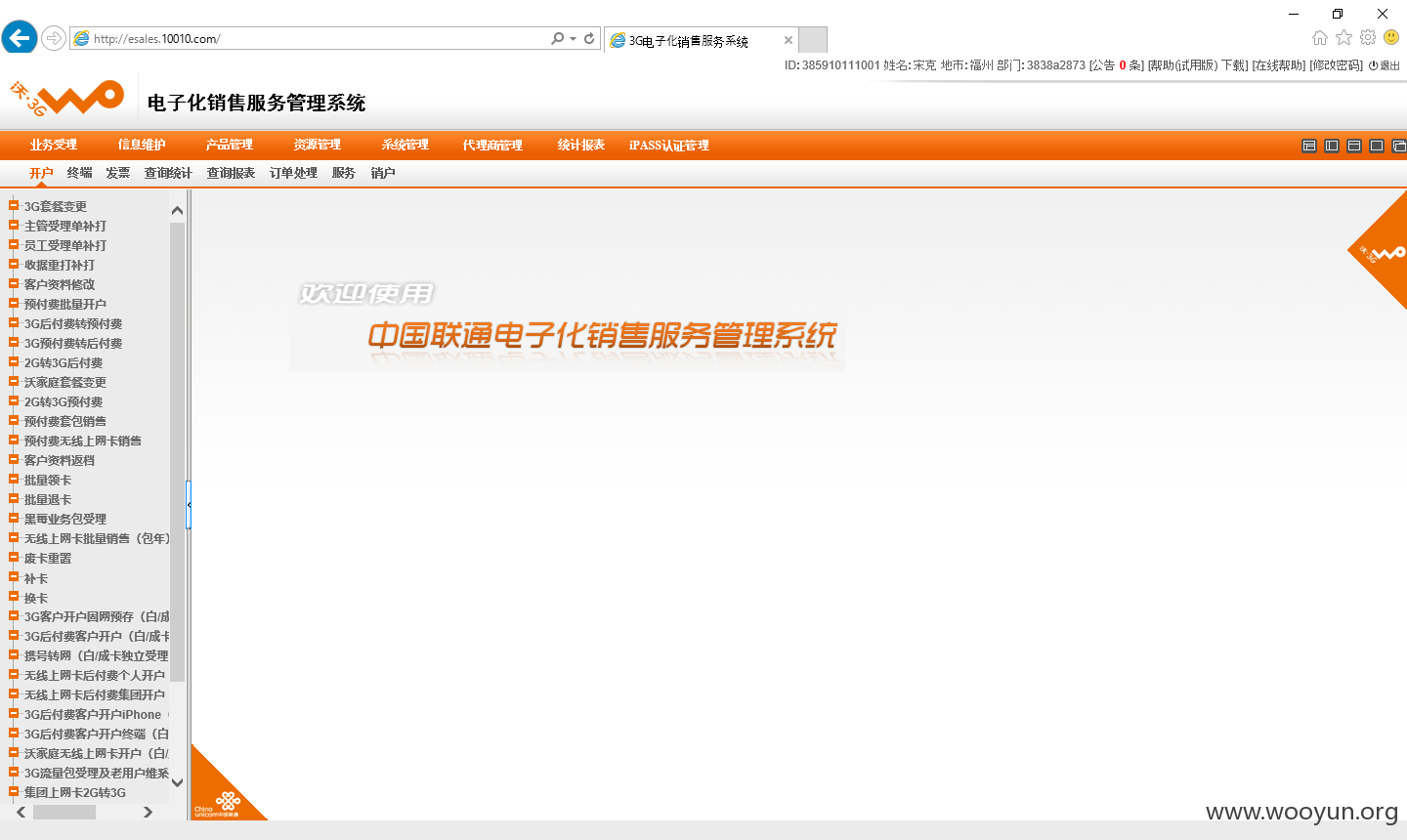This screenshot has width=1407, height=840.
Task: Open the browser Tools gear icon
Action: 1368,37
